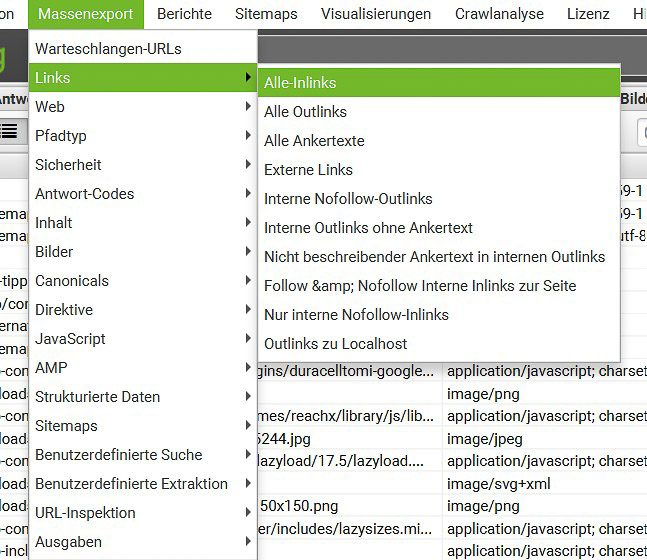The image size is (647, 560).
Task: Click the list view icon in the toolbar
Action: coord(11,131)
